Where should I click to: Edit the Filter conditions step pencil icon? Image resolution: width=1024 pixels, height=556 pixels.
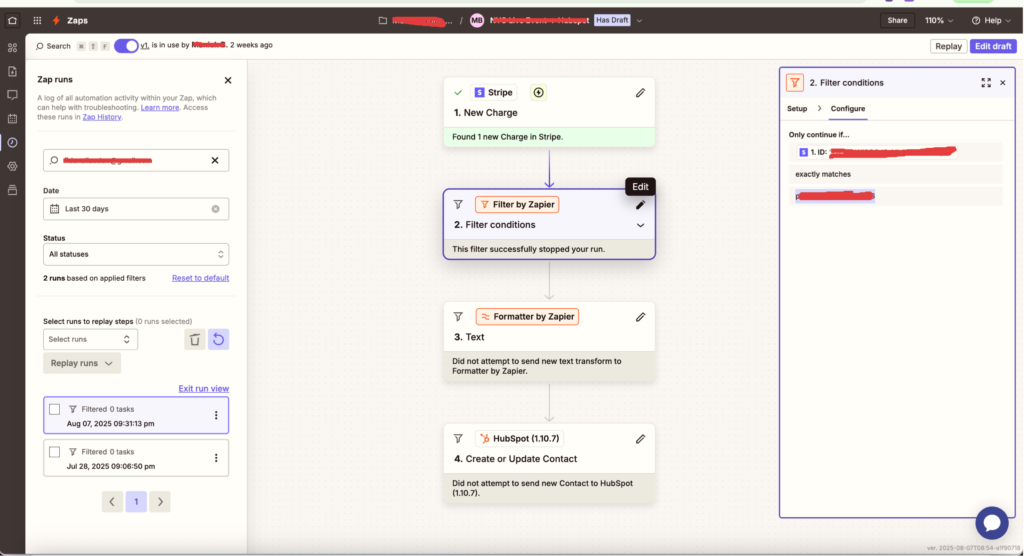tap(640, 205)
